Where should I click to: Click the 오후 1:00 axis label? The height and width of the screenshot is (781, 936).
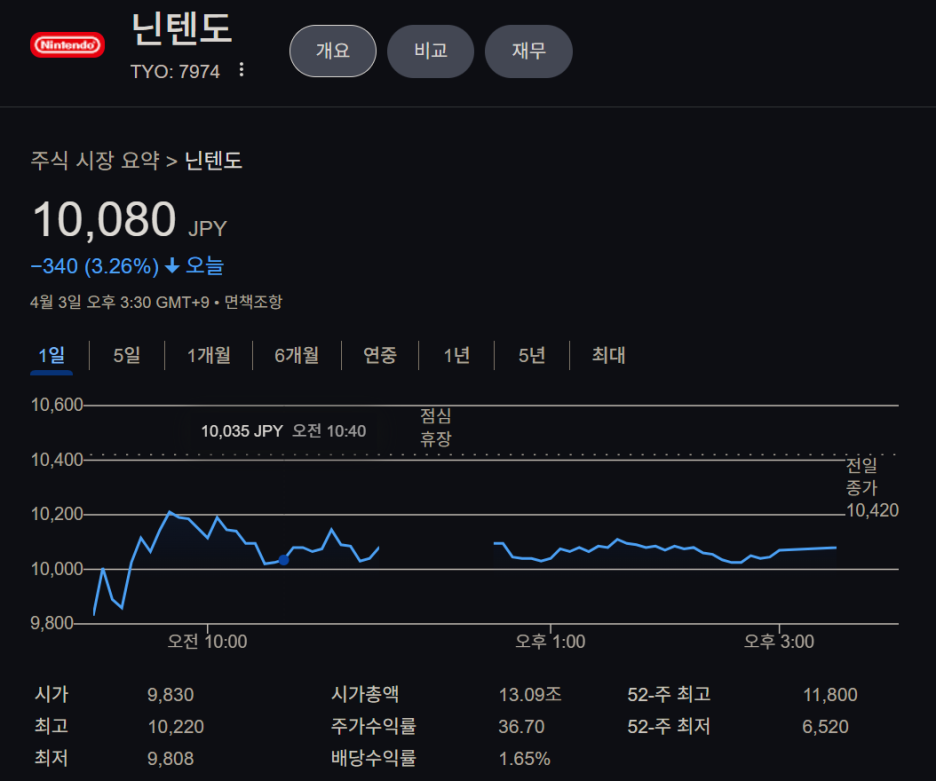click(550, 641)
